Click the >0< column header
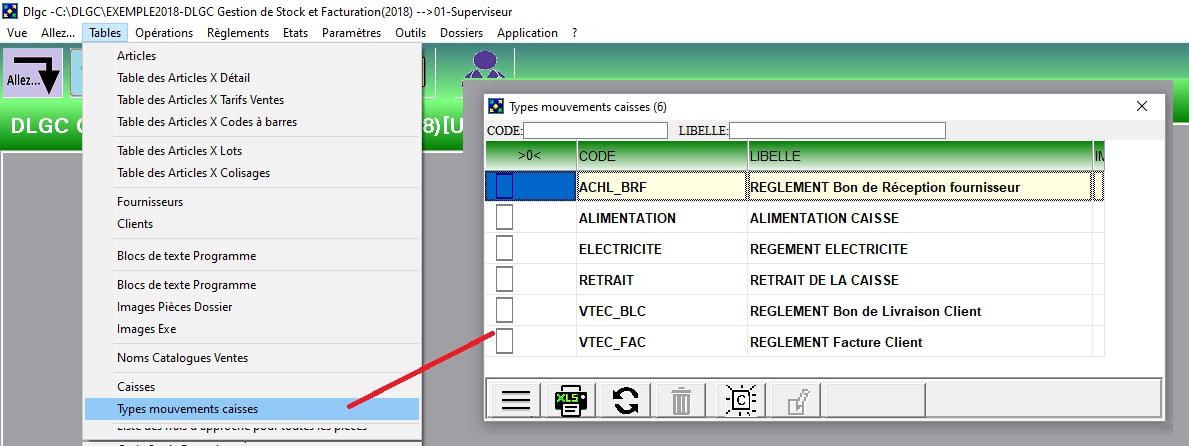1189x446 pixels. (x=531, y=155)
